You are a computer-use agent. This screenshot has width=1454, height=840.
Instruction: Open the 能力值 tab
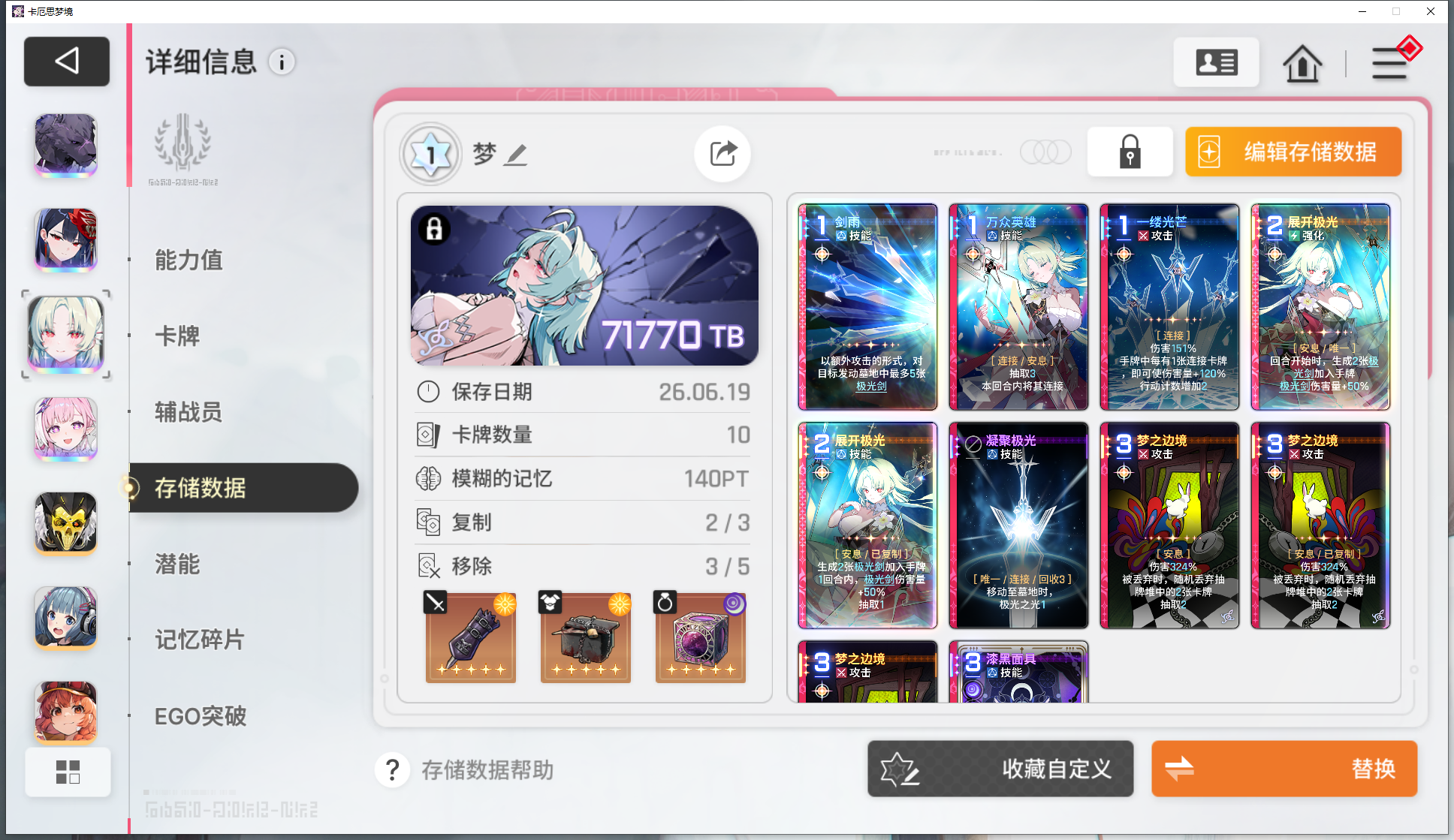click(189, 260)
